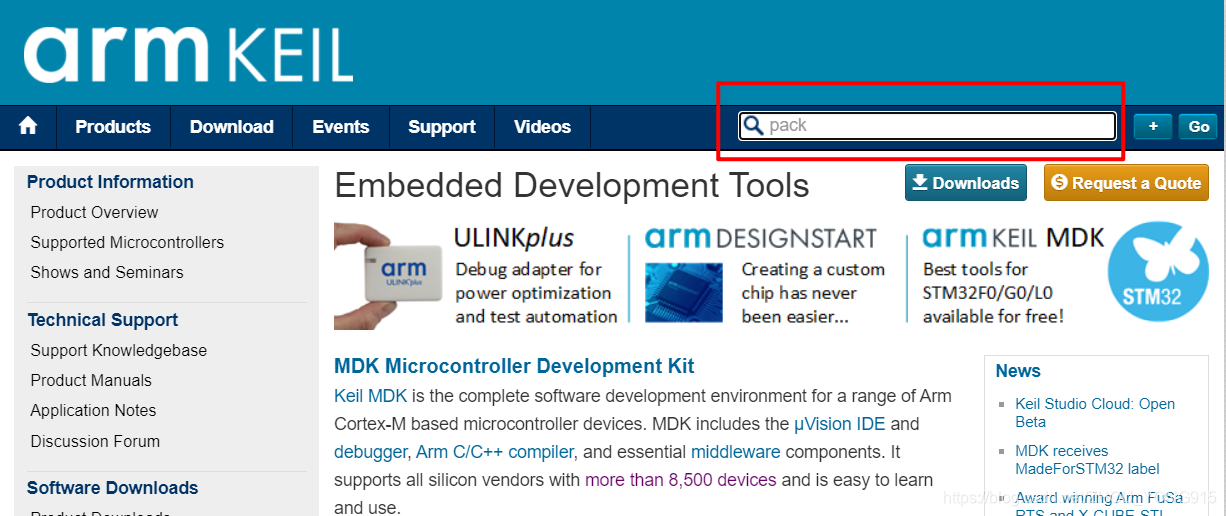Open the Technical Support heading
The height and width of the screenshot is (516, 1226).
(103, 320)
